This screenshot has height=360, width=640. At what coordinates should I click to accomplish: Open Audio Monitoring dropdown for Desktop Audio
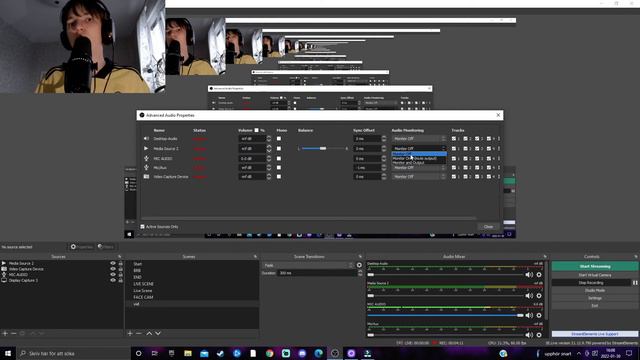pos(419,139)
